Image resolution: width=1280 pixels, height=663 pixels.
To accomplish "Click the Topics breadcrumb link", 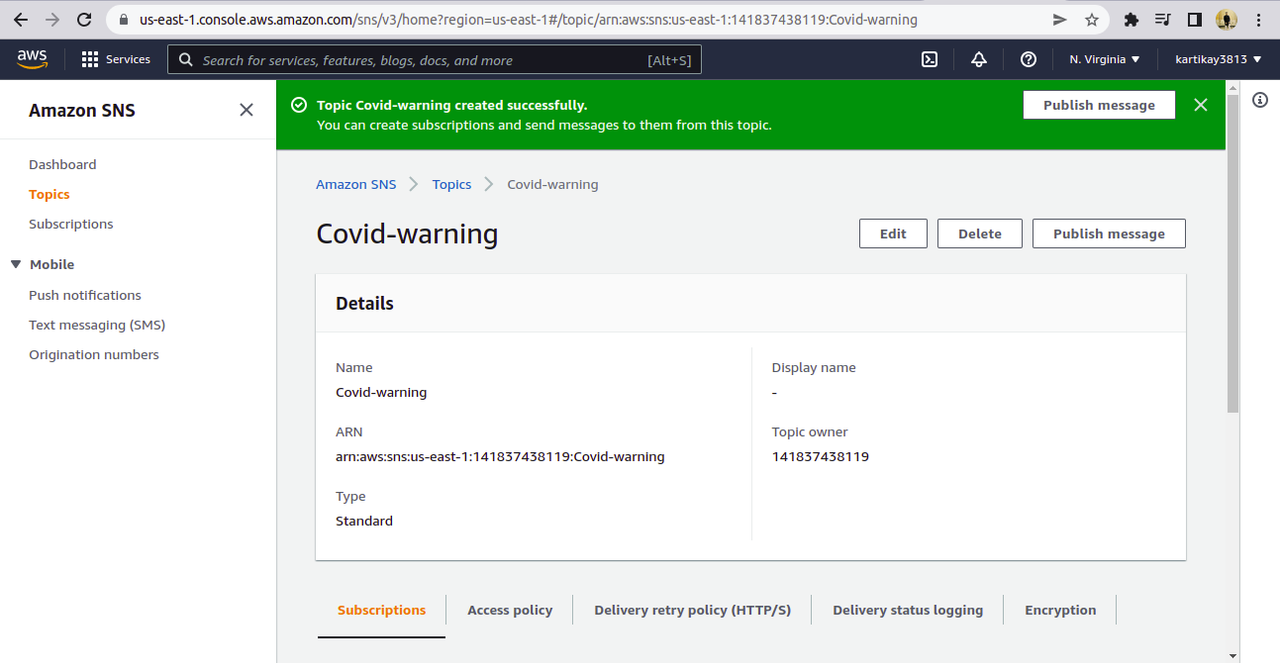I will 452,184.
